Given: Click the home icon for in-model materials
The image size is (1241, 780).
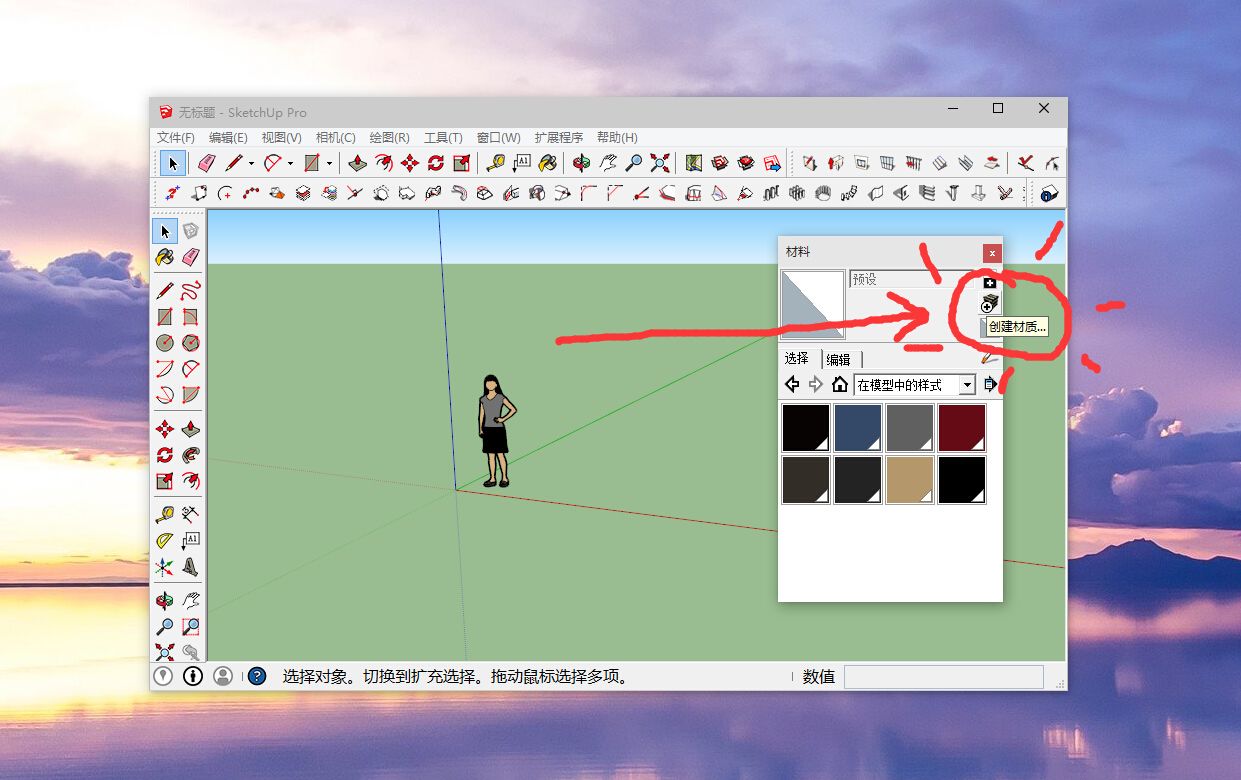Looking at the screenshot, I should (x=840, y=384).
